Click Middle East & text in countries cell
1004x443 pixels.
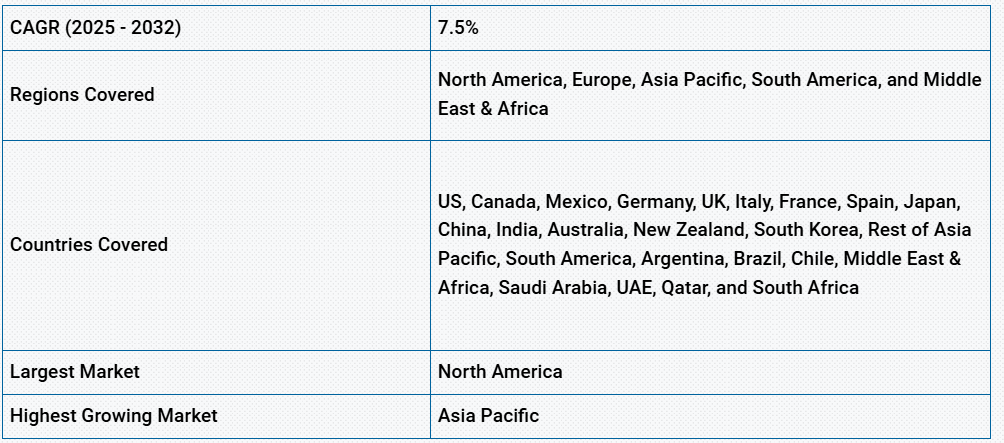902,259
